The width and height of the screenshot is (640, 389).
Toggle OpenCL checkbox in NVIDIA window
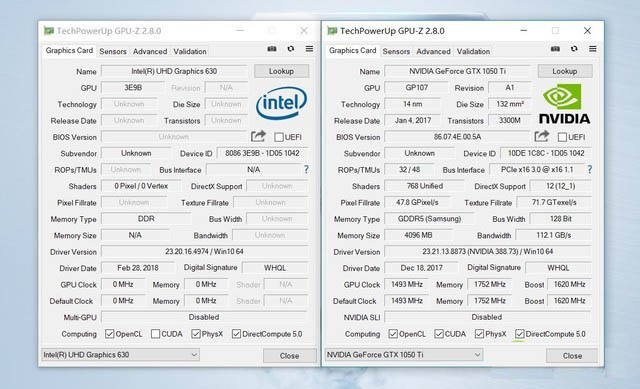coord(393,334)
